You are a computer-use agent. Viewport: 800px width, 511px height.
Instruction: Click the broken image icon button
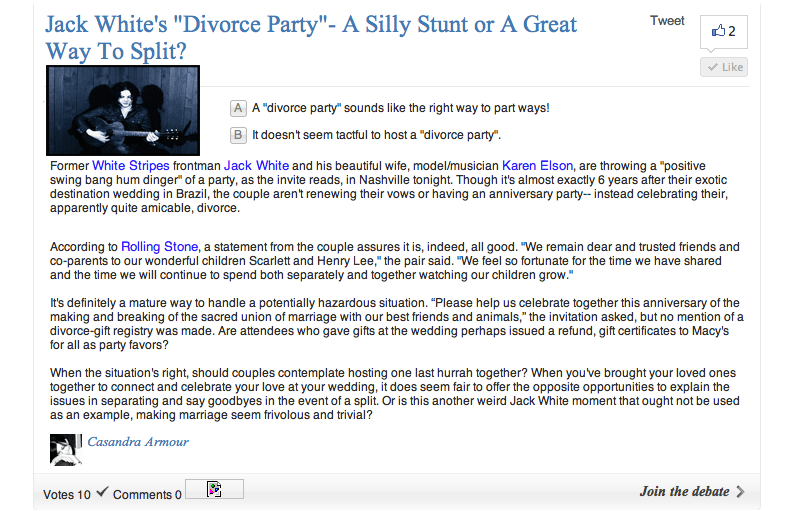(214, 489)
